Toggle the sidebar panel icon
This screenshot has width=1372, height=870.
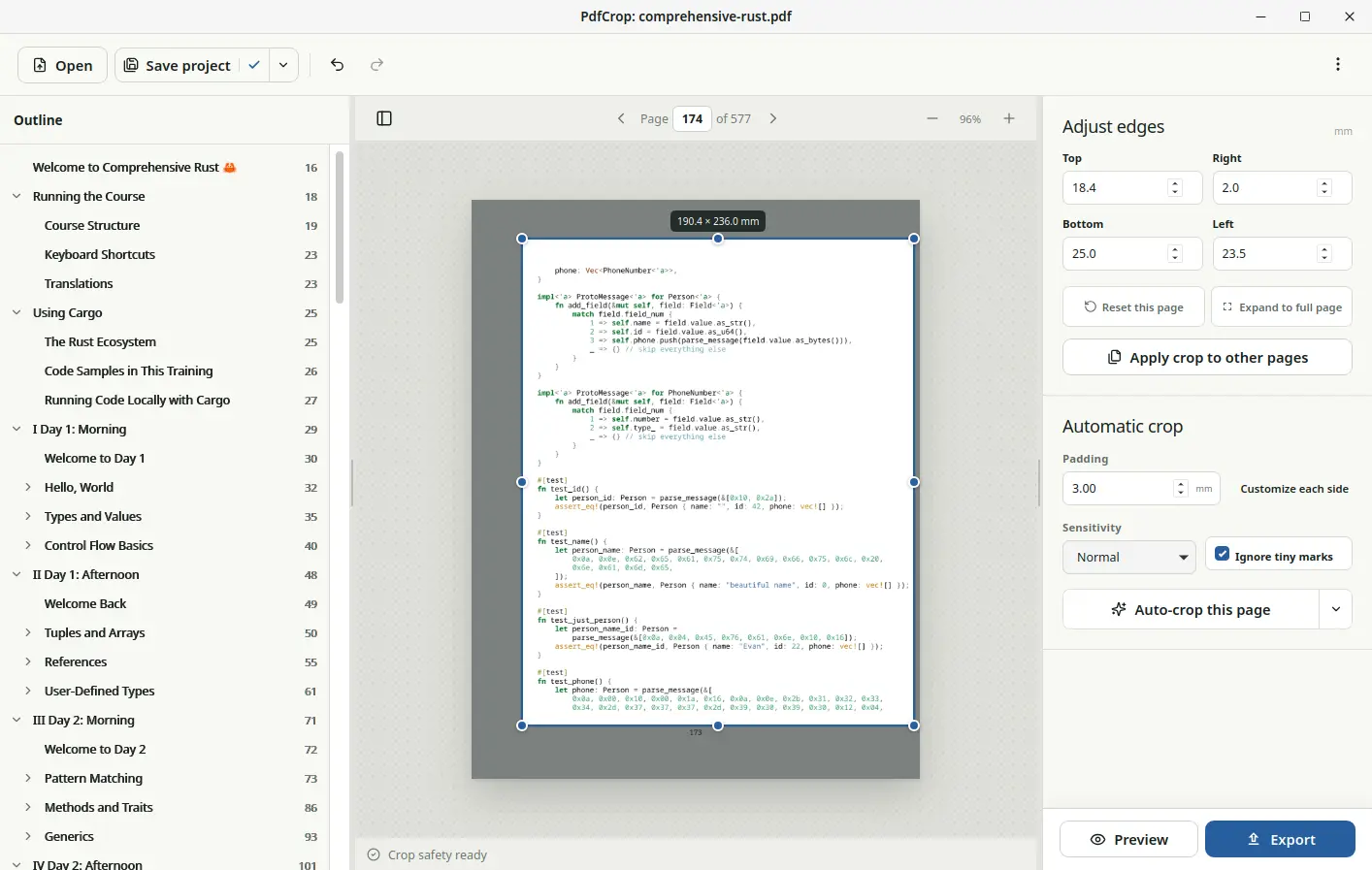pos(384,118)
